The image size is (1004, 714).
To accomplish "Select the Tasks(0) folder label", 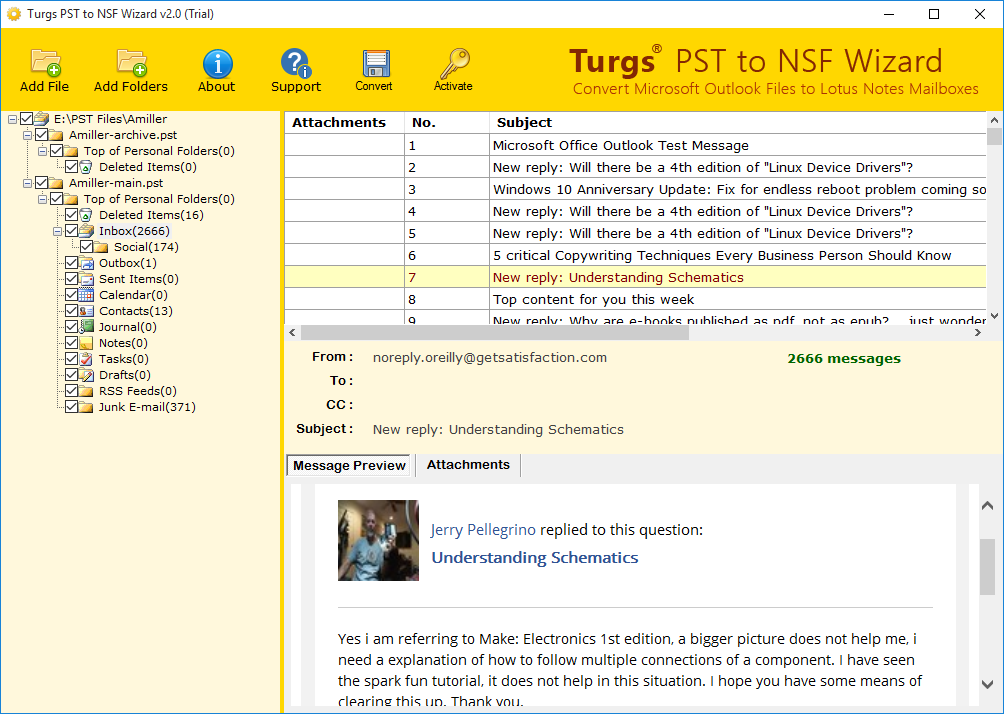I will pyautogui.click(x=124, y=359).
